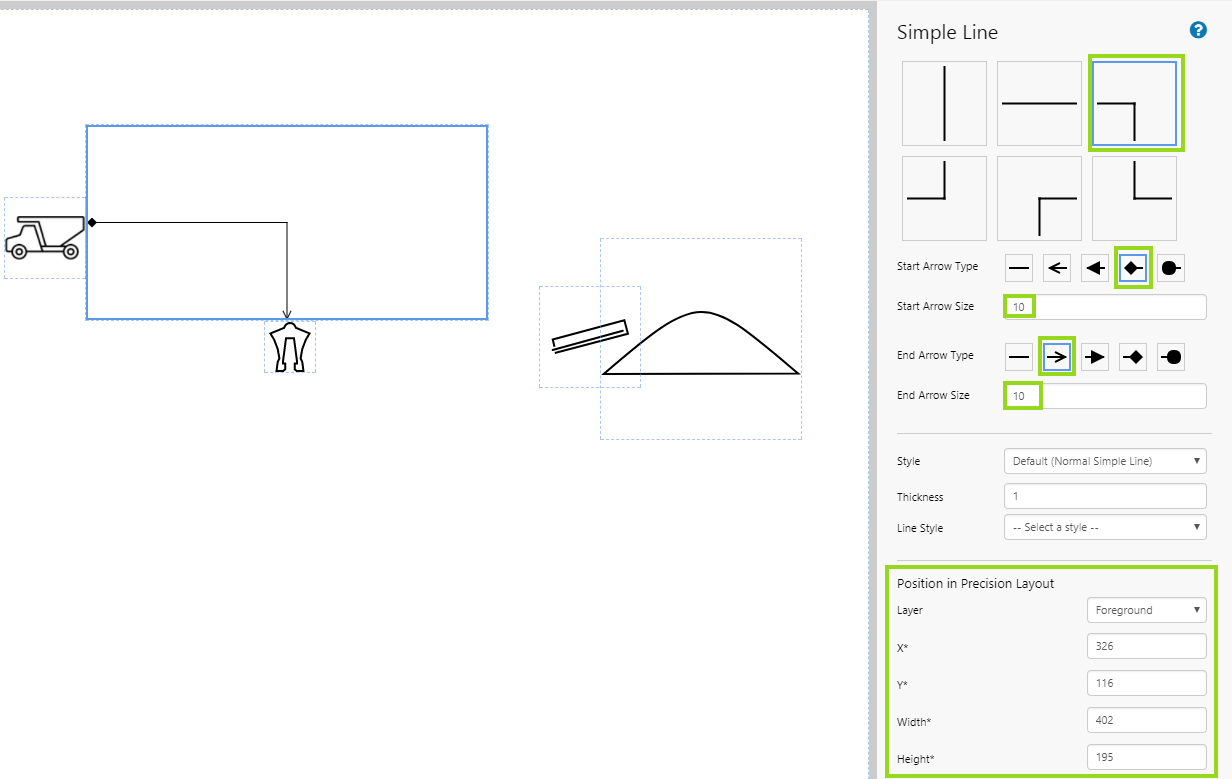Image resolution: width=1232 pixels, height=779 pixels.
Task: Set start arrow type to diamond
Action: tap(1133, 268)
